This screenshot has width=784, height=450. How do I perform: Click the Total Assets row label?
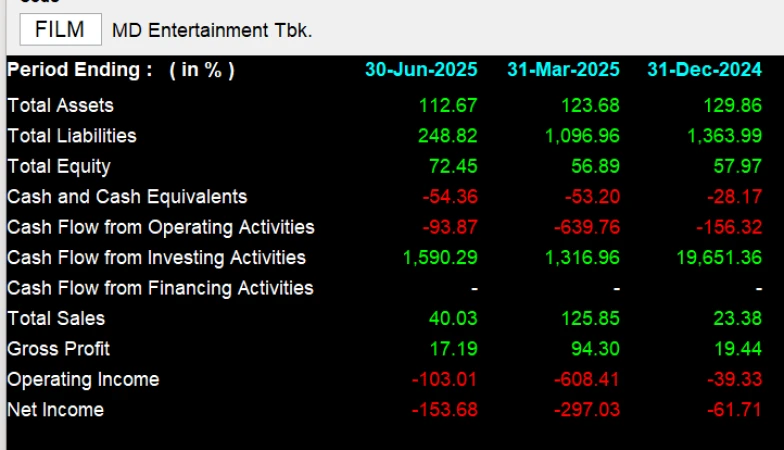[x=60, y=105]
